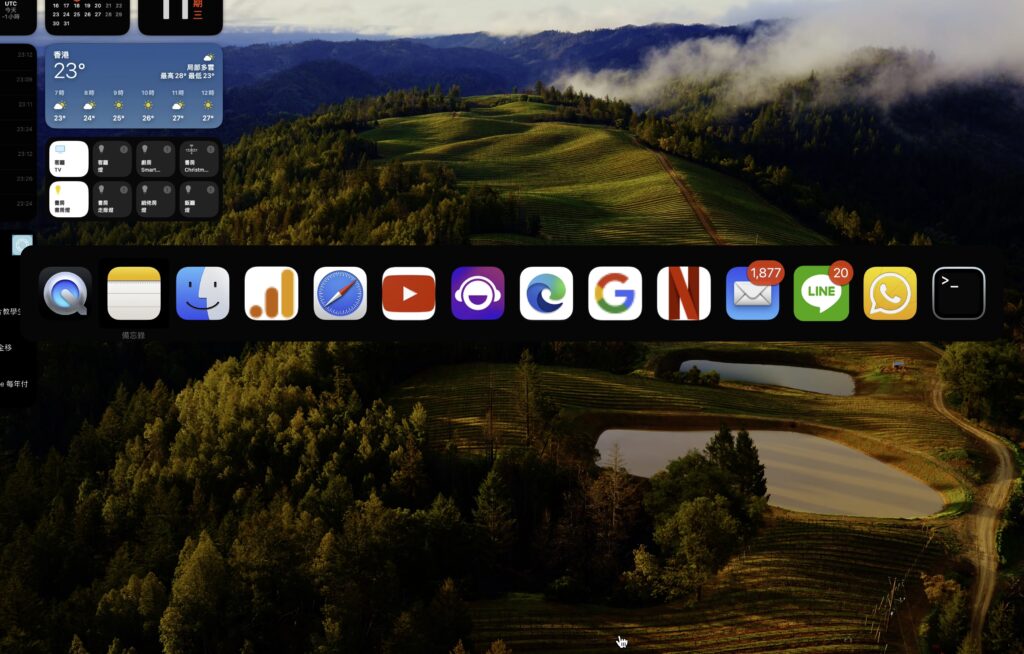Open Finder from the Dock

[x=204, y=291]
